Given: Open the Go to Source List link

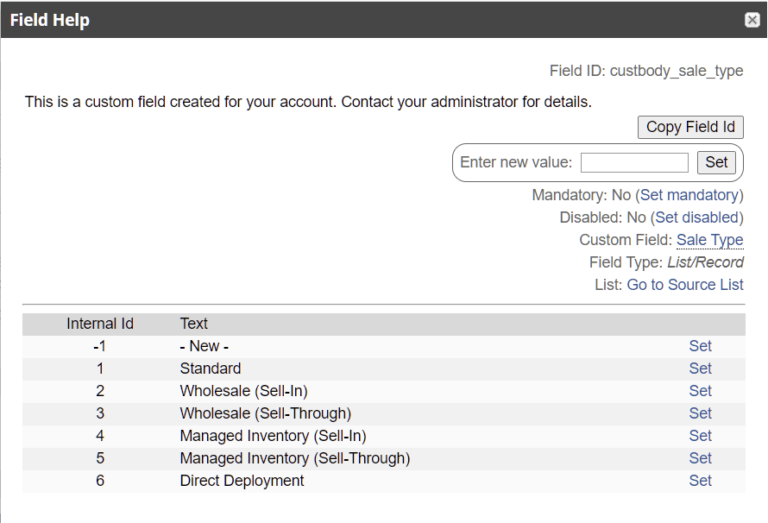Looking at the screenshot, I should (684, 285).
